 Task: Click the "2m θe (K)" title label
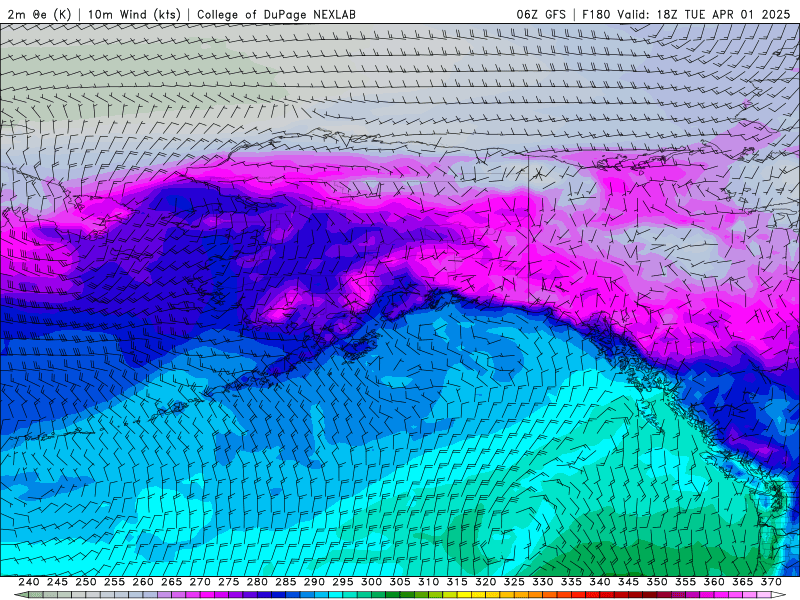pos(39,14)
